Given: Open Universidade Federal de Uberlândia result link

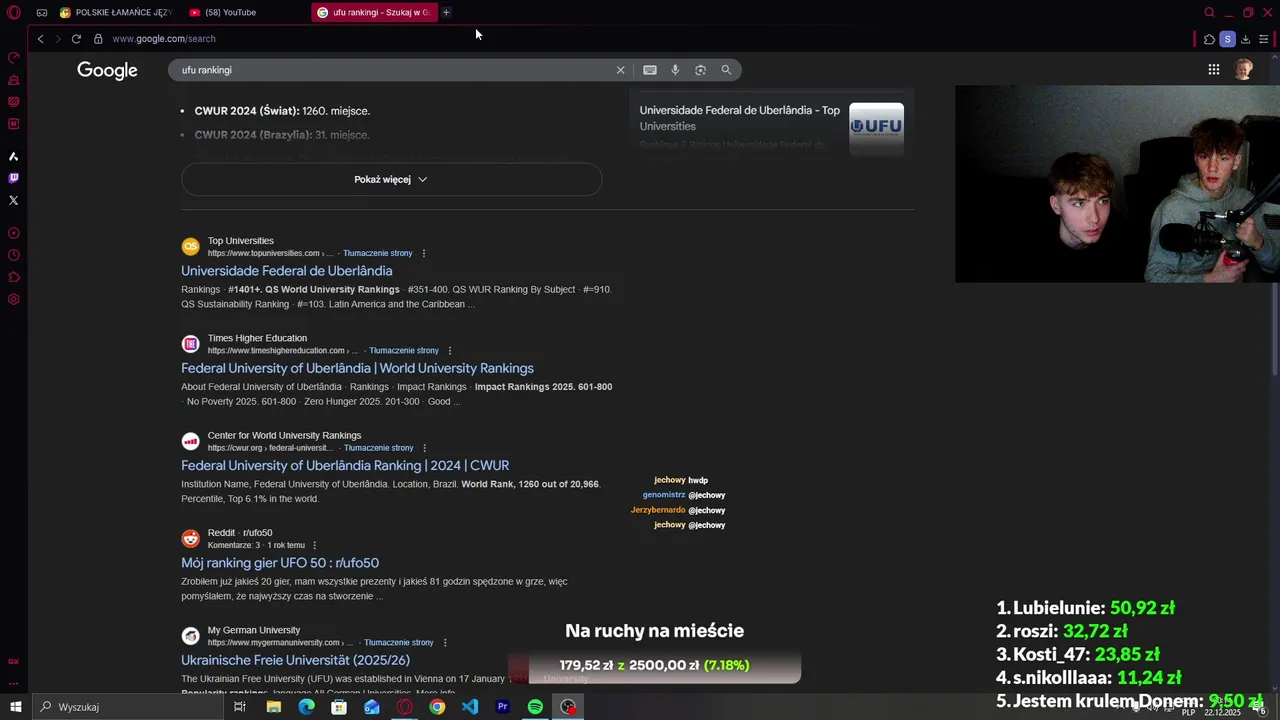Looking at the screenshot, I should [286, 271].
